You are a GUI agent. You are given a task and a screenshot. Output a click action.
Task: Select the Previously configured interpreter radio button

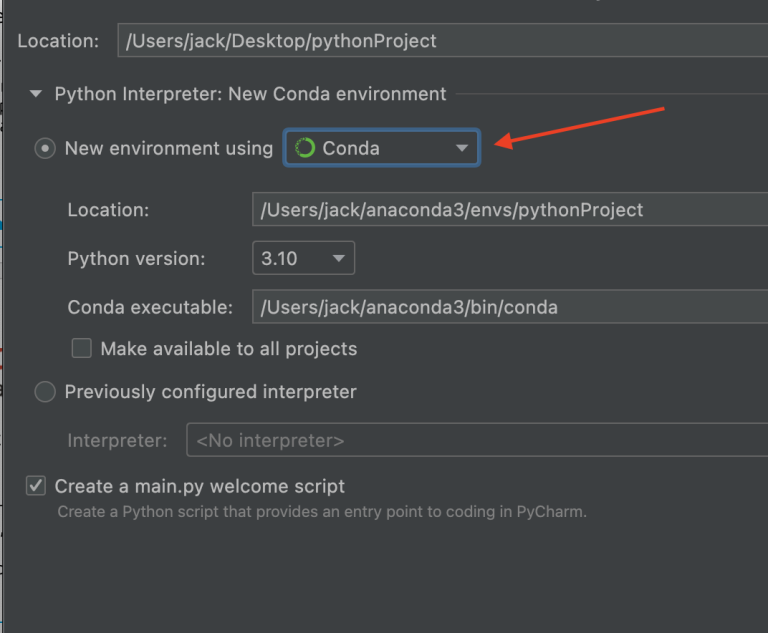tap(45, 392)
